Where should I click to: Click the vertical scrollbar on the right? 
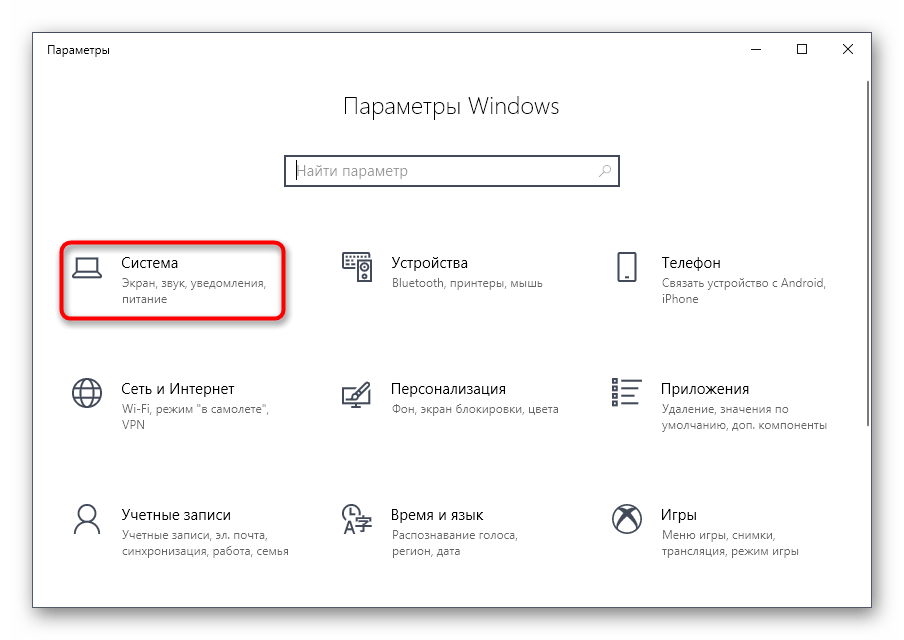pyautogui.click(x=867, y=254)
